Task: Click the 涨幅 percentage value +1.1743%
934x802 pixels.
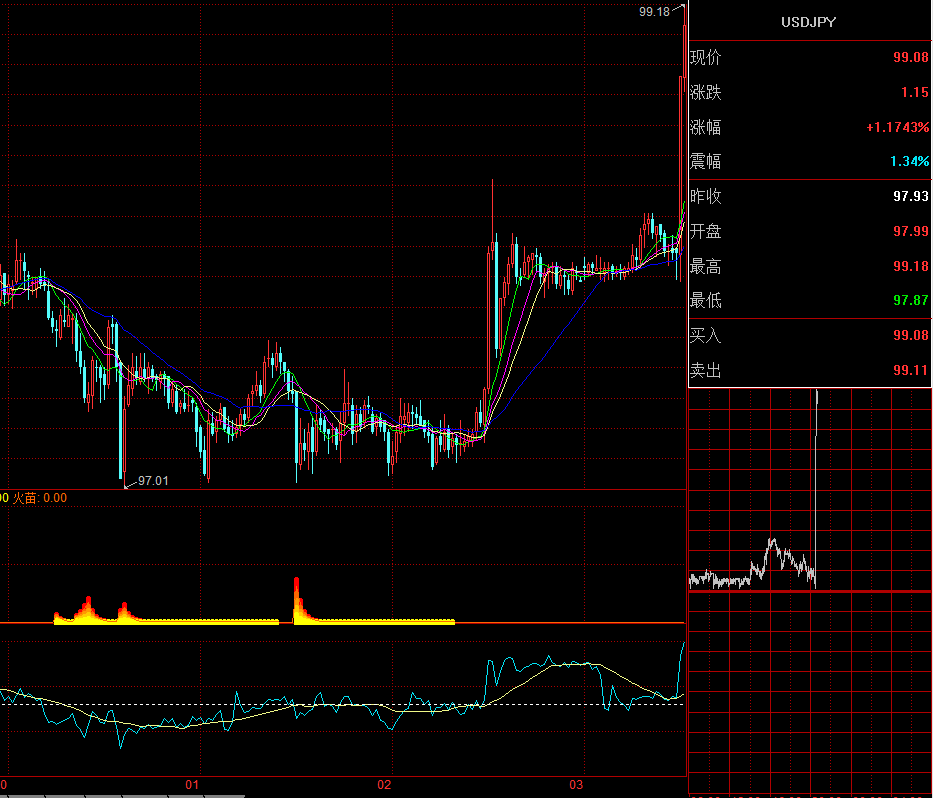Action: click(x=898, y=128)
